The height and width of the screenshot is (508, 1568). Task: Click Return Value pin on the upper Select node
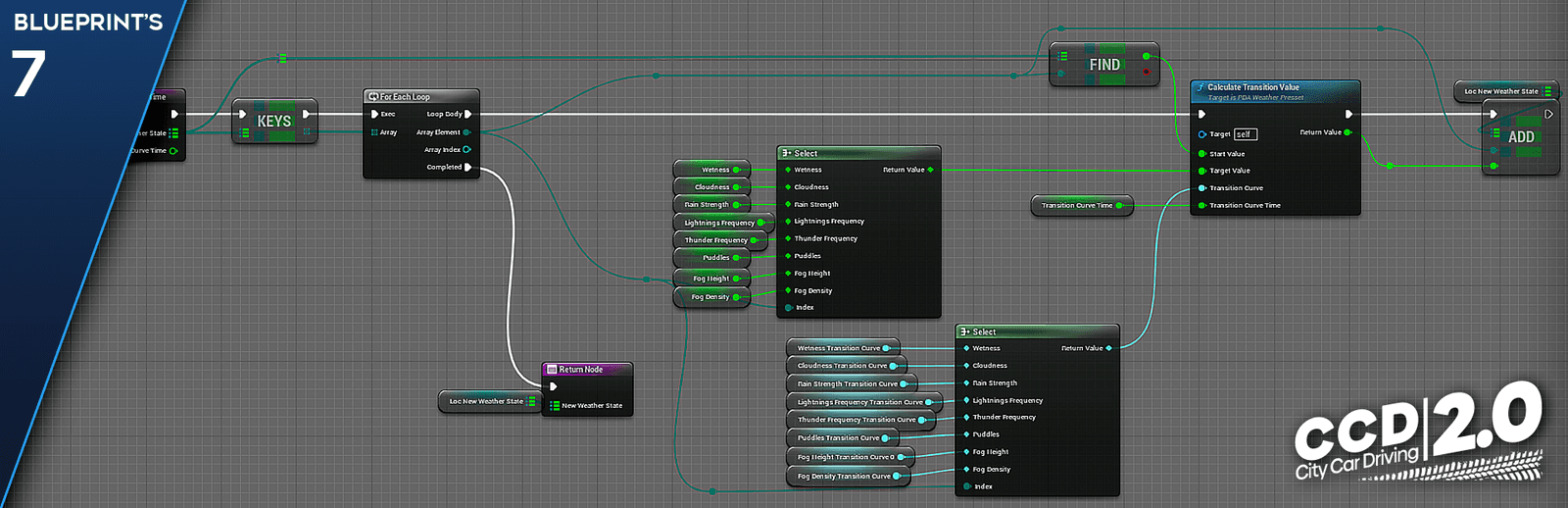point(930,170)
